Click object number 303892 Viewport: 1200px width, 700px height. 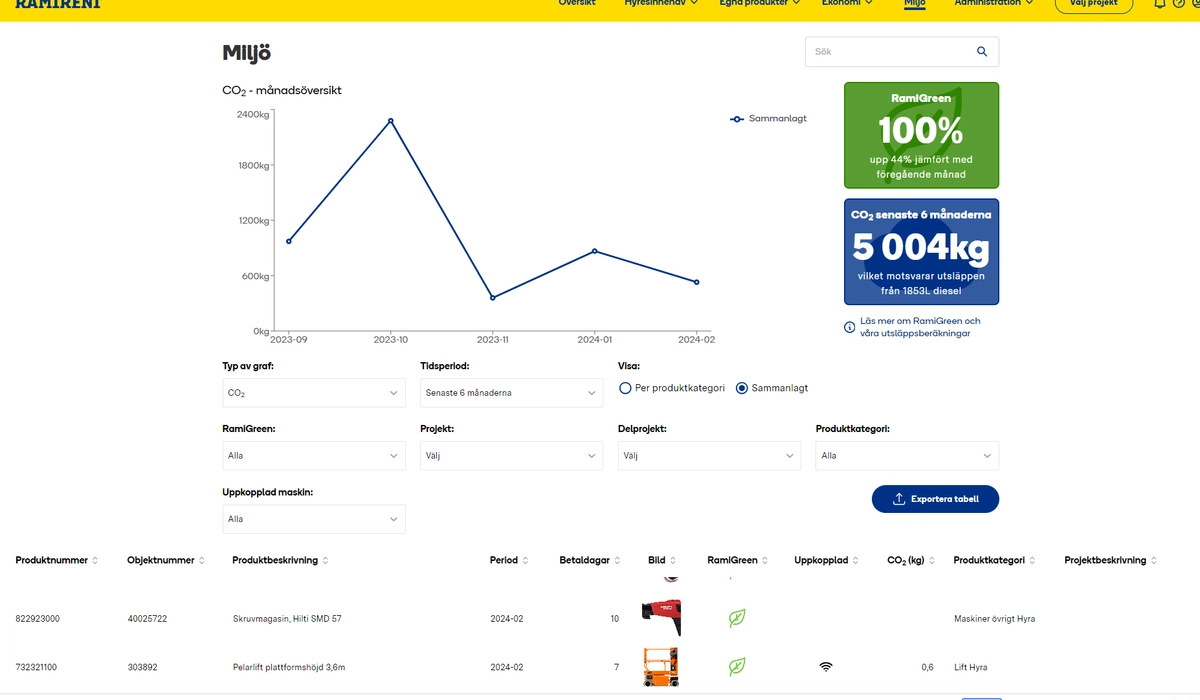coord(141,667)
